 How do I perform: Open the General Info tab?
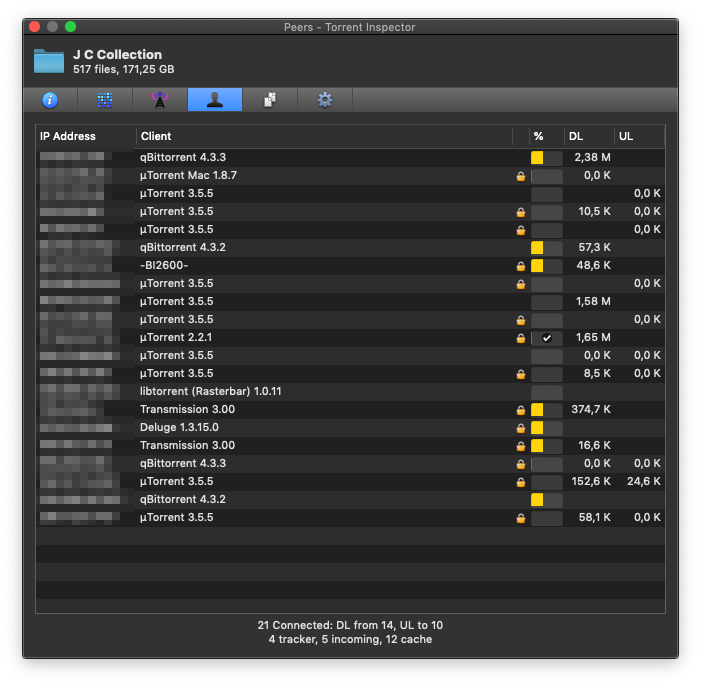click(50, 100)
